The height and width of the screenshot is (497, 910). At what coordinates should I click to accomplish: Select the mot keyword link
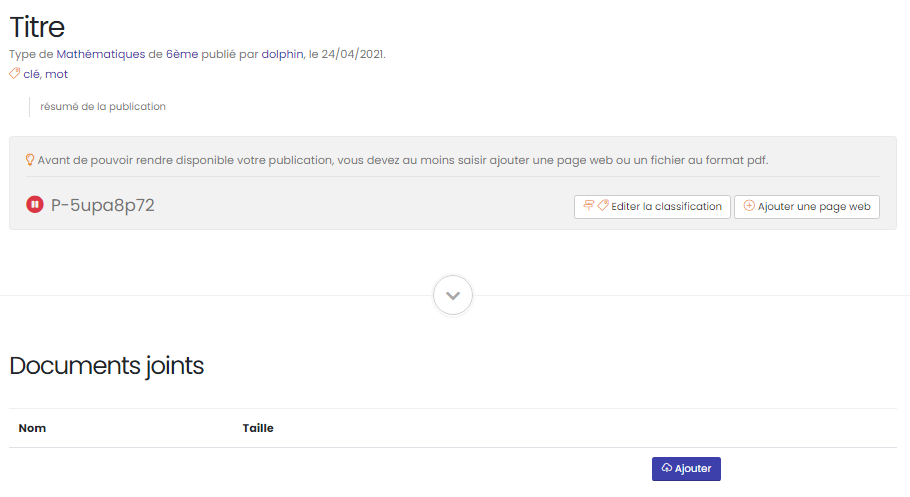tap(57, 74)
